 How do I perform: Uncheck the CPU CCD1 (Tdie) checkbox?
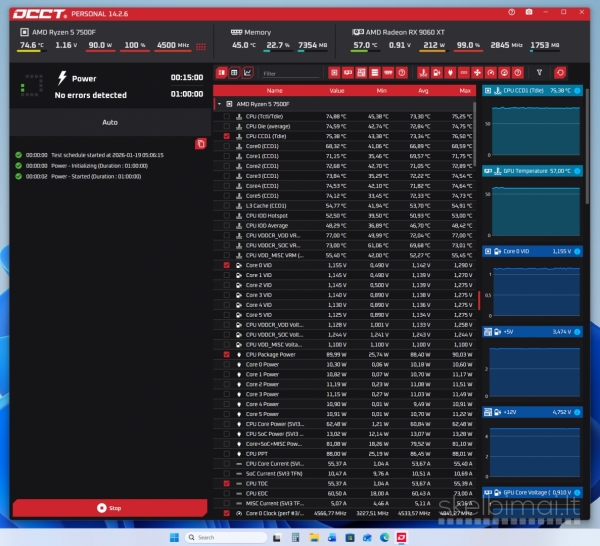click(227, 136)
